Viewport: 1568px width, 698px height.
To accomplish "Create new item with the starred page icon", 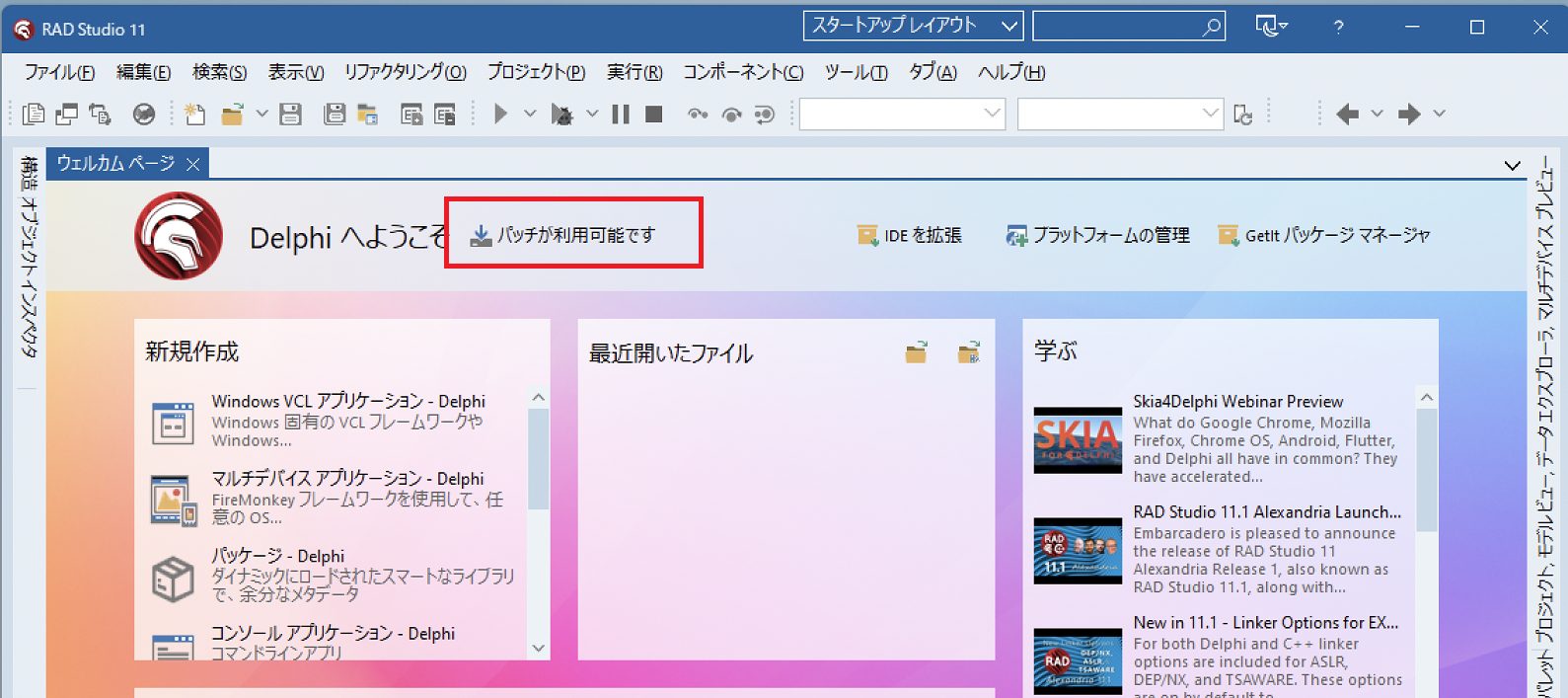I will point(194,115).
